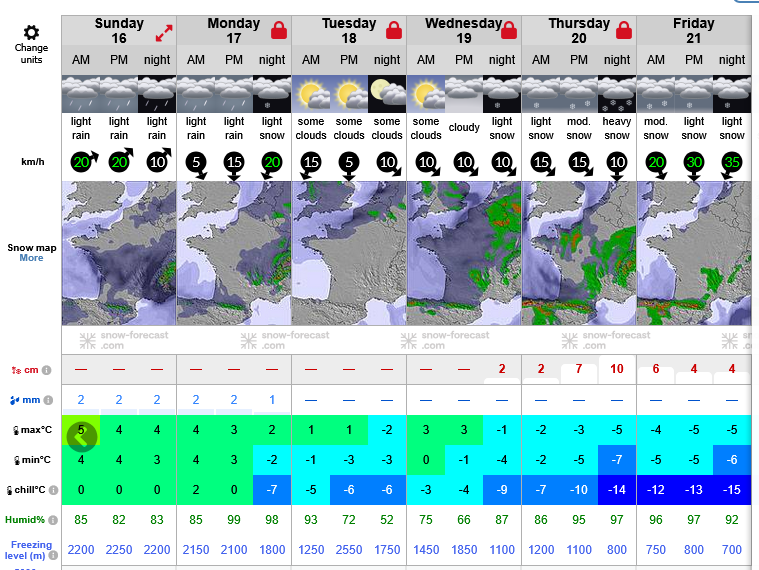Click the red padlock on Tuesday 18
This screenshot has width=759, height=570.
tap(394, 30)
